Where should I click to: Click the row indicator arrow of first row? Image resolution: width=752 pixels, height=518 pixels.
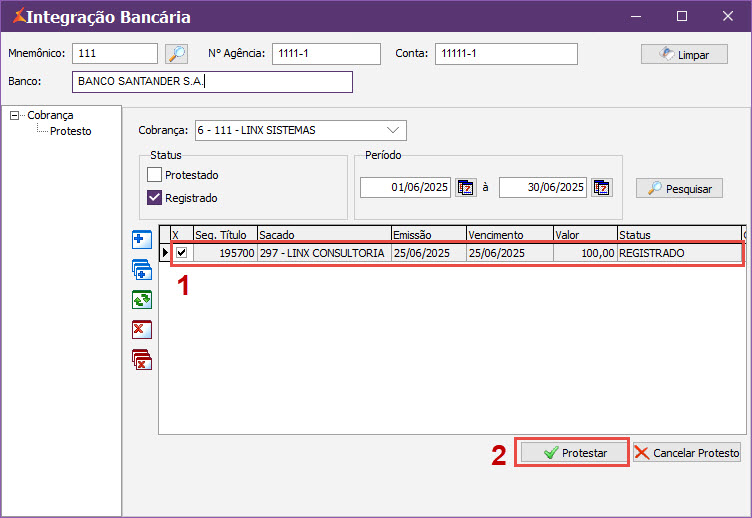(165, 252)
